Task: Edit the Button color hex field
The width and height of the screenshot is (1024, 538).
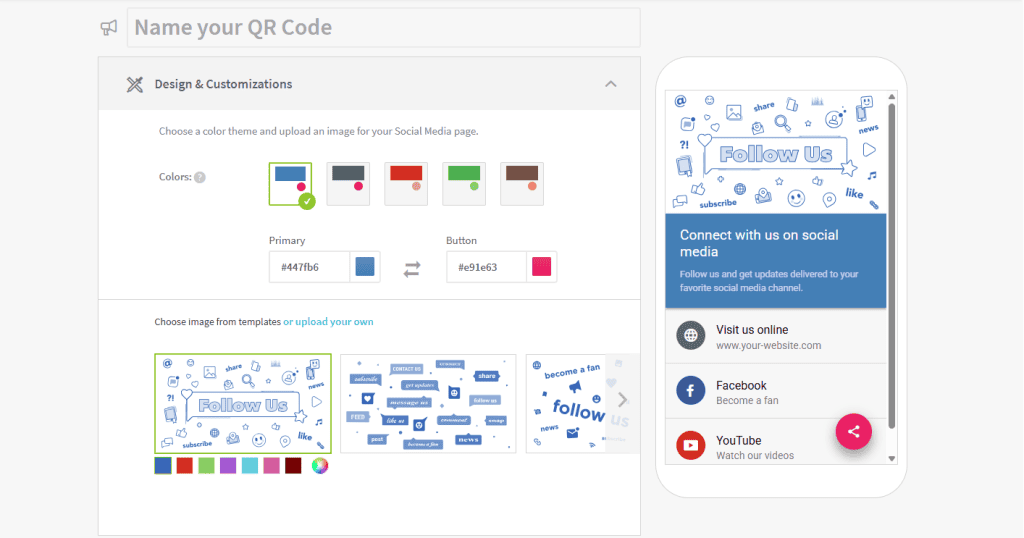Action: pos(487,267)
